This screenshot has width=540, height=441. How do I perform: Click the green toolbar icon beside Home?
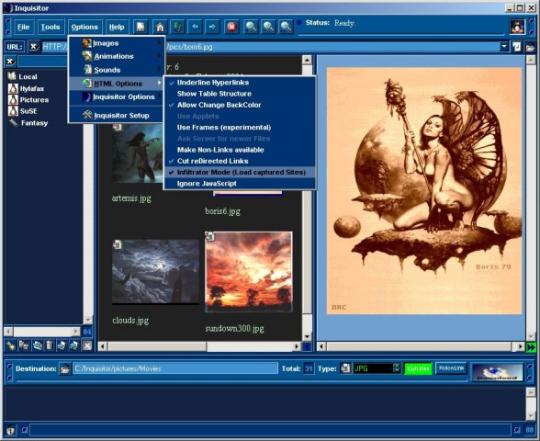(x=177, y=27)
